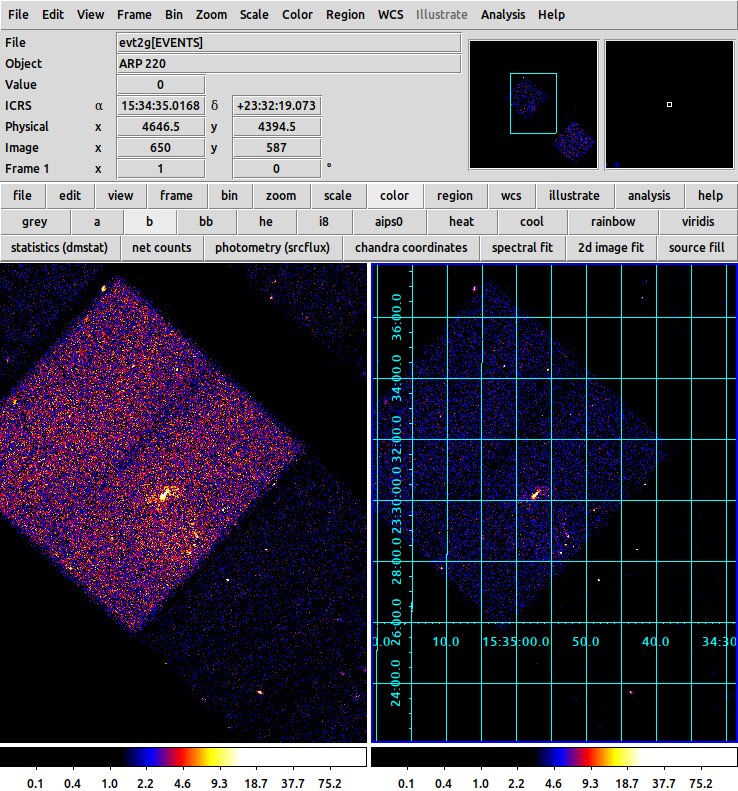Screen dimensions: 738x791
Task: Open the Zoom menu
Action: point(211,15)
